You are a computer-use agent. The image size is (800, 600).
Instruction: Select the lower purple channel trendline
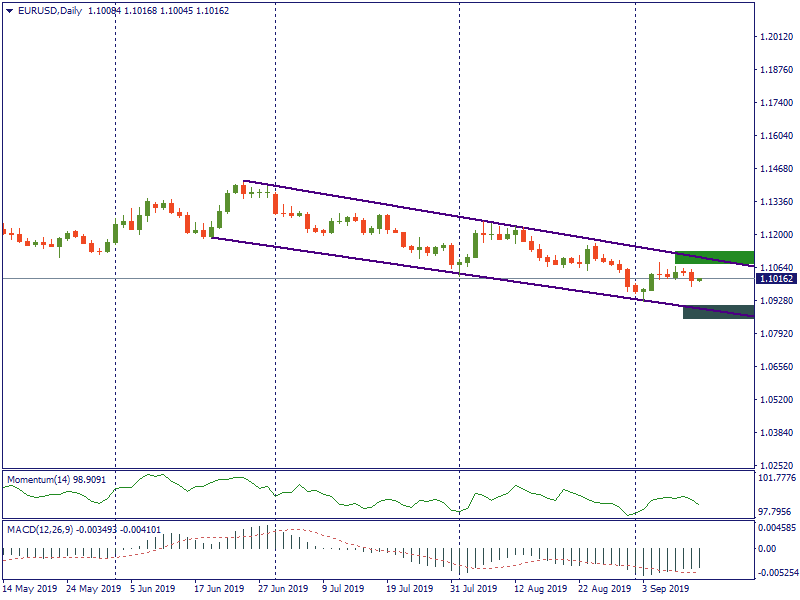click(x=400, y=264)
